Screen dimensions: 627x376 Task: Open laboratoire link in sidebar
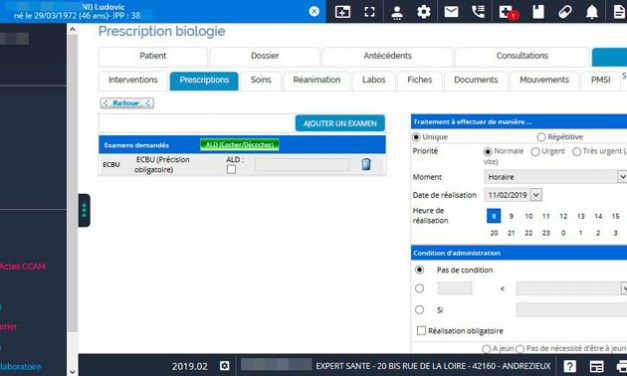point(21,366)
